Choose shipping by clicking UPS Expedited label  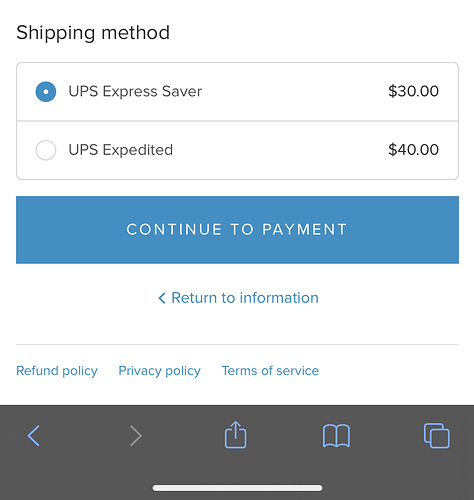121,150
